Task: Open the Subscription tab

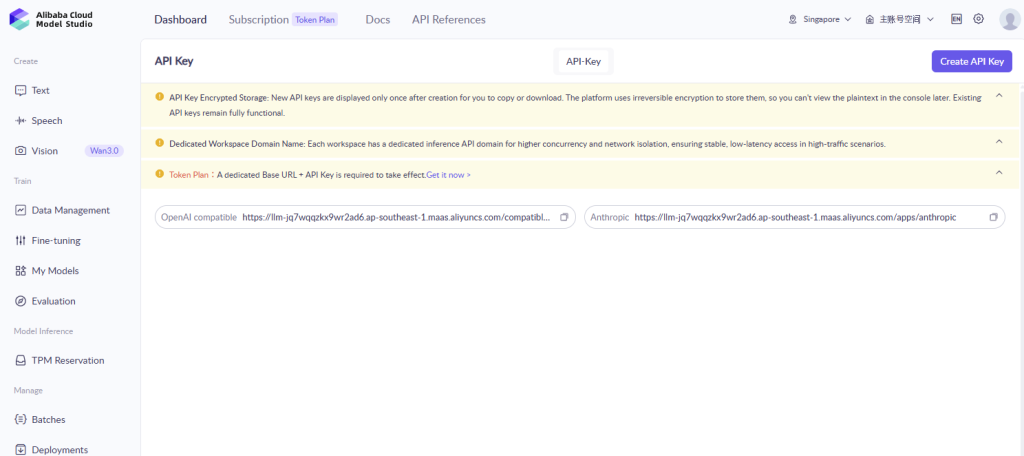Action: (x=259, y=20)
